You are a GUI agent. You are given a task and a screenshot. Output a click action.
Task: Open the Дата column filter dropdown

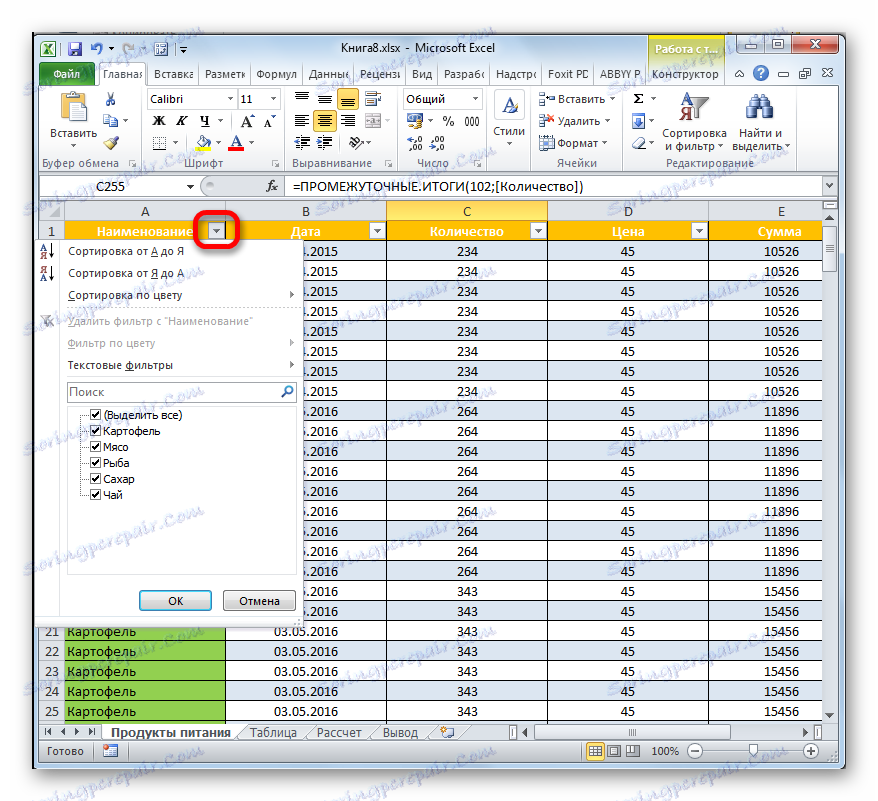(377, 230)
